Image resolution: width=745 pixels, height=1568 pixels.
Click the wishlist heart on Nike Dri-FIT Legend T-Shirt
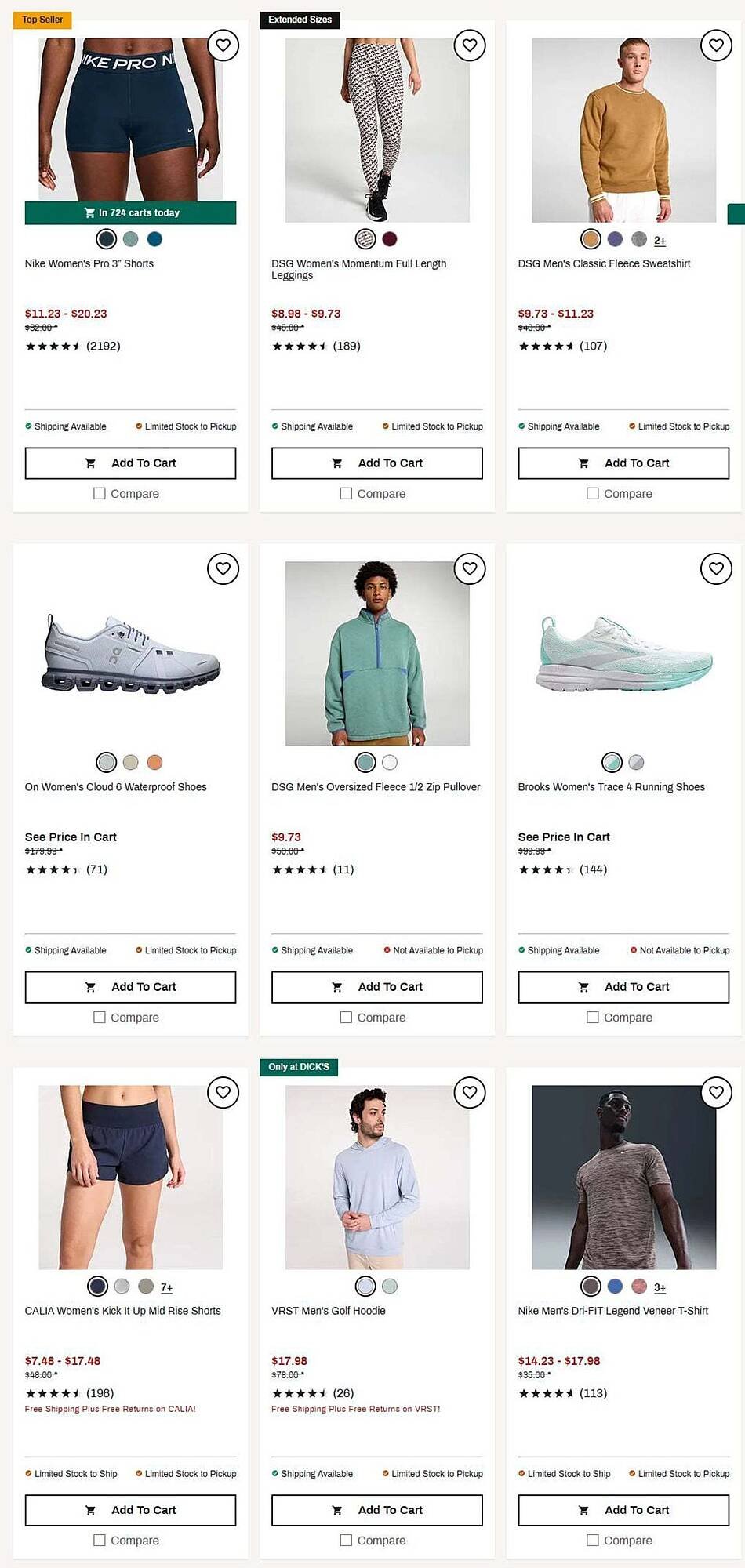pyautogui.click(x=716, y=1092)
